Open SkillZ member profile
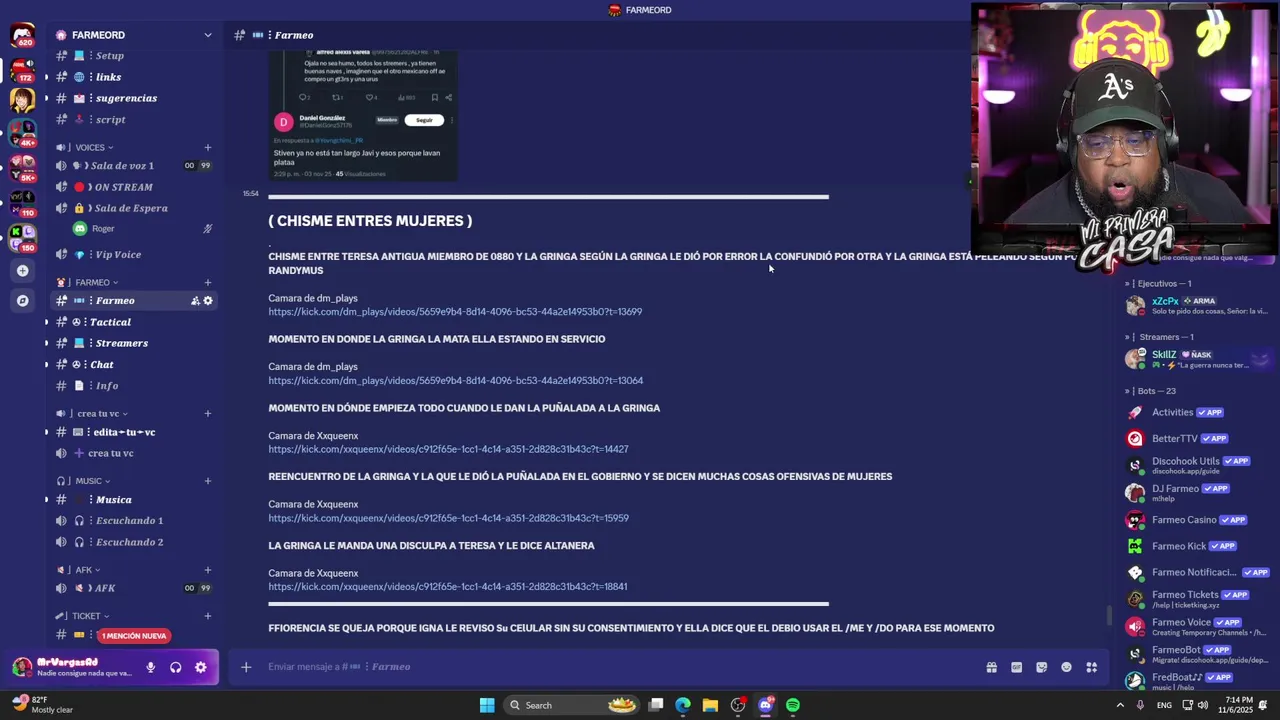This screenshot has height=720, width=1280. (x=1198, y=359)
